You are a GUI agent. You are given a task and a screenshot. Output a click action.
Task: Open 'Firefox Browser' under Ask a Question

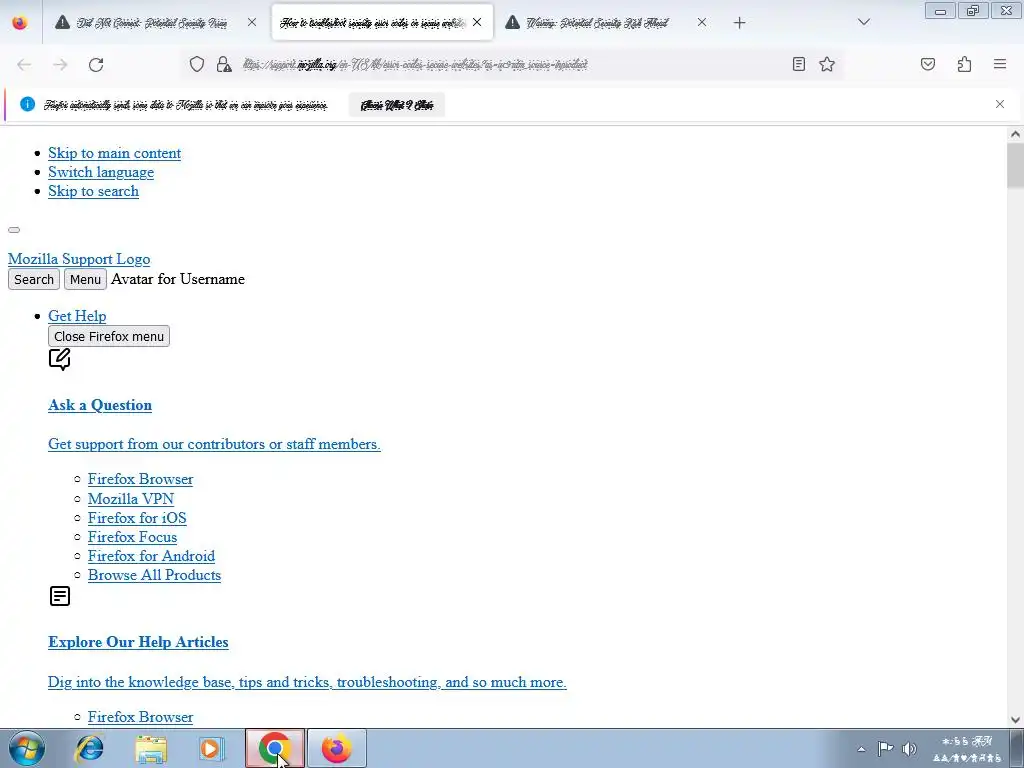140,479
